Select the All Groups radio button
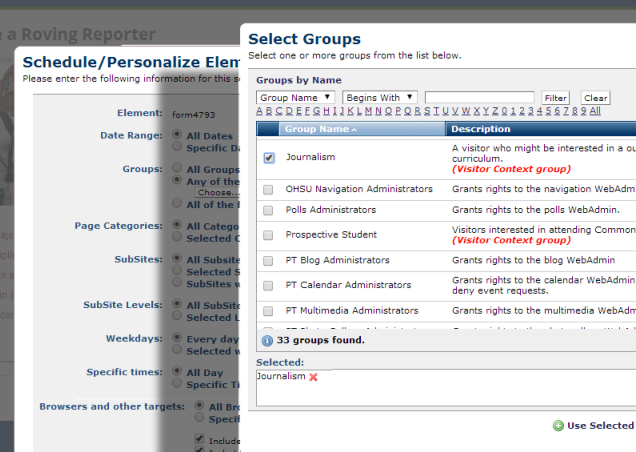Viewport: 636px width, 452px height. (177, 167)
